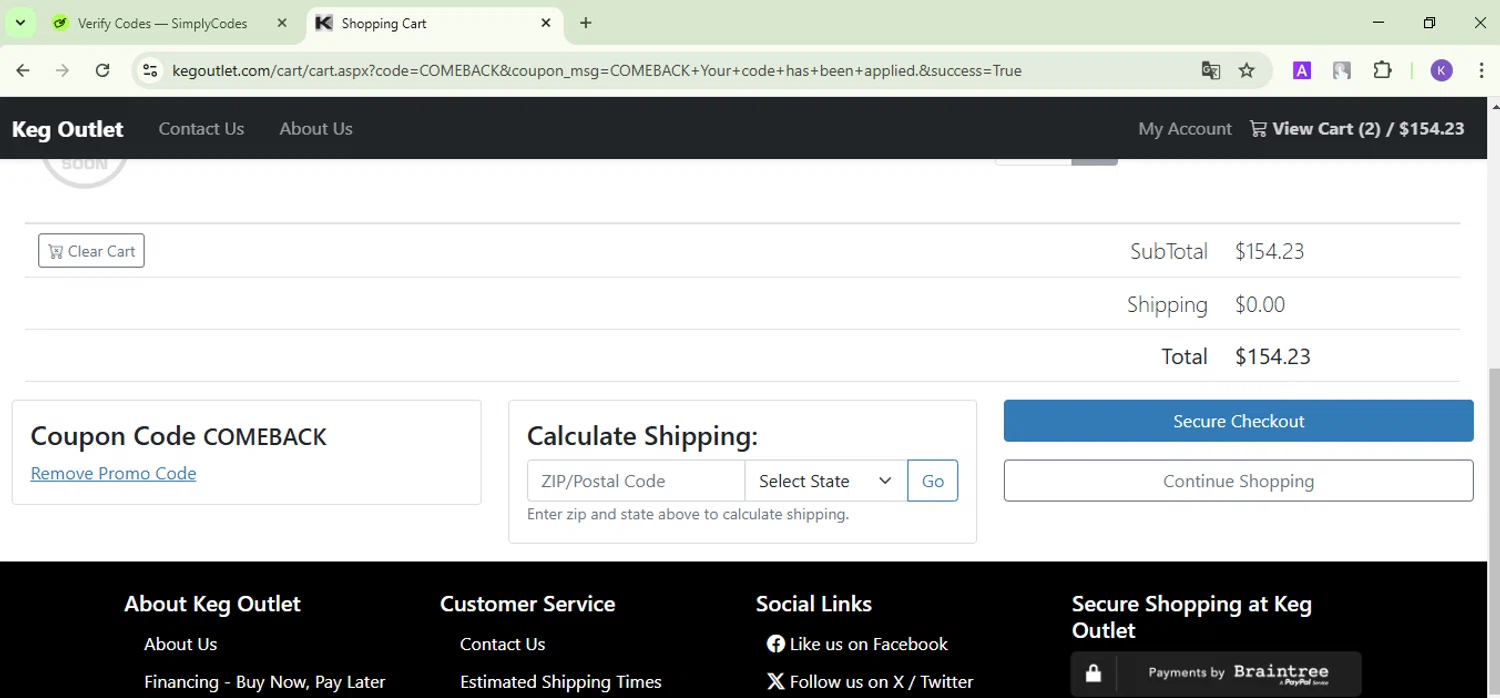Click the SubTotal $154.23 value
The image size is (1500, 698).
1269,252
